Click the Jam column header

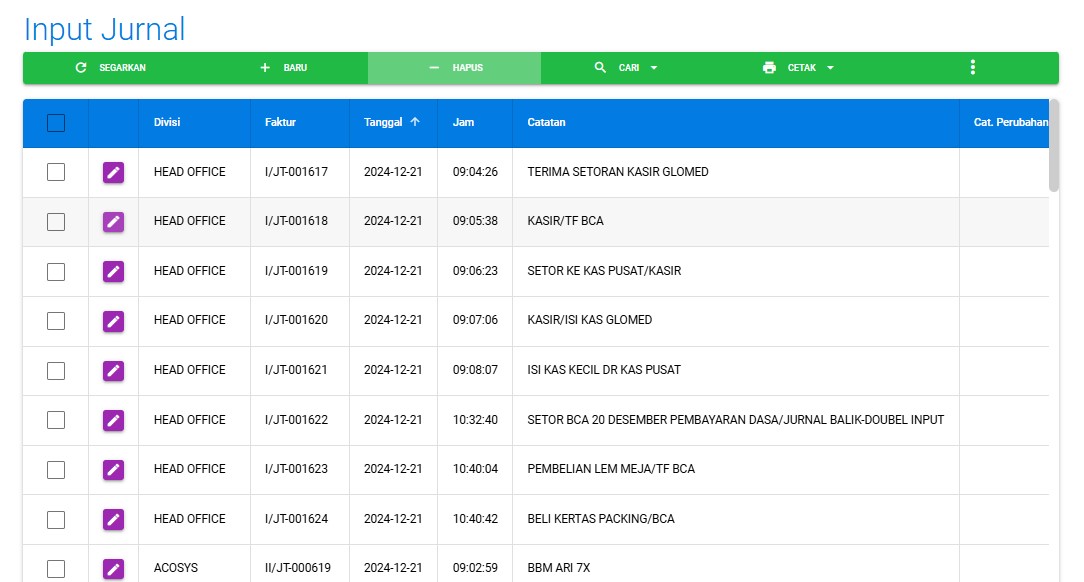[463, 123]
